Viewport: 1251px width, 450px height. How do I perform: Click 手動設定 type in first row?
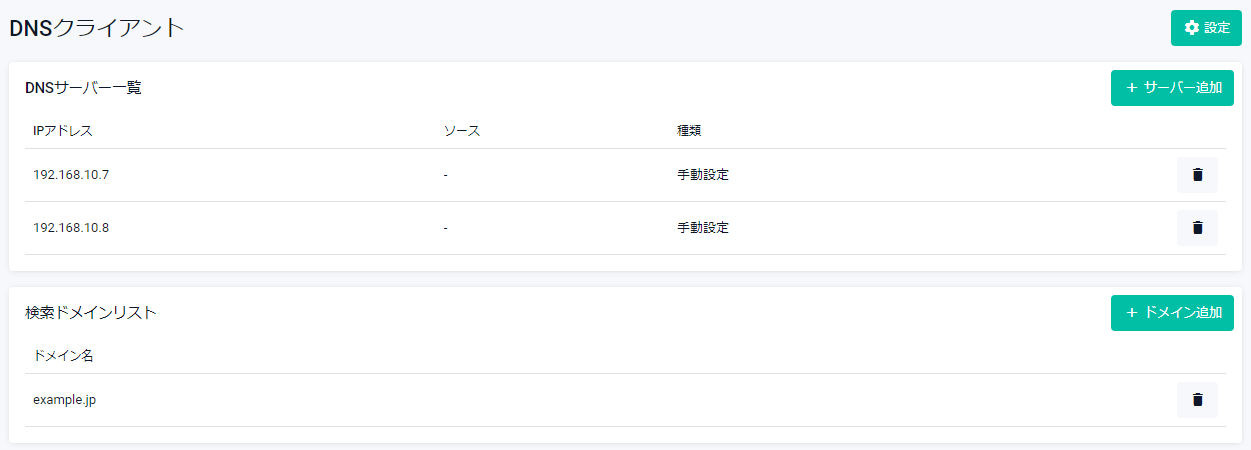703,175
